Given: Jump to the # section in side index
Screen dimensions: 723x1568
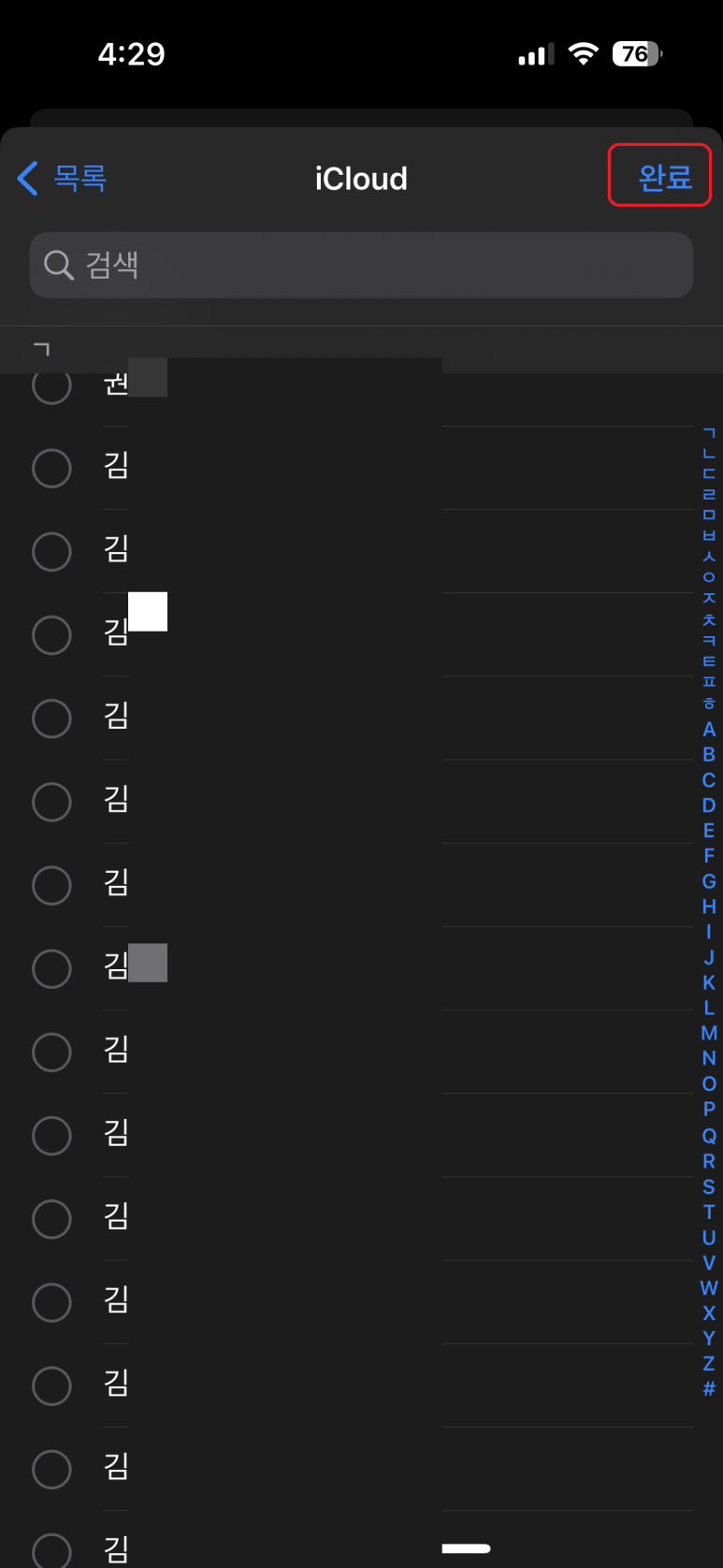Looking at the screenshot, I should [709, 1388].
